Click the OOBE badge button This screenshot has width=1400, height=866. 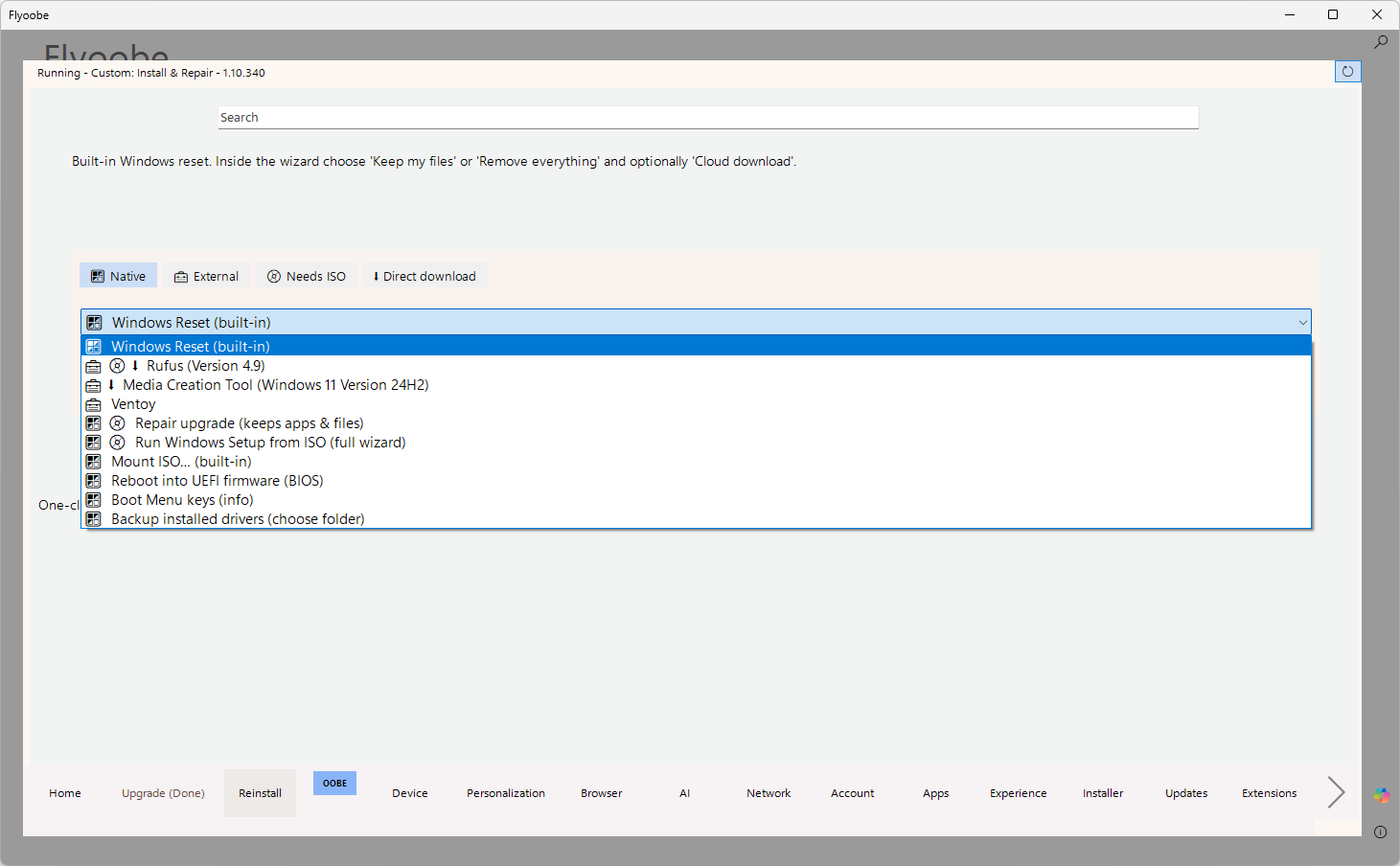coord(334,783)
